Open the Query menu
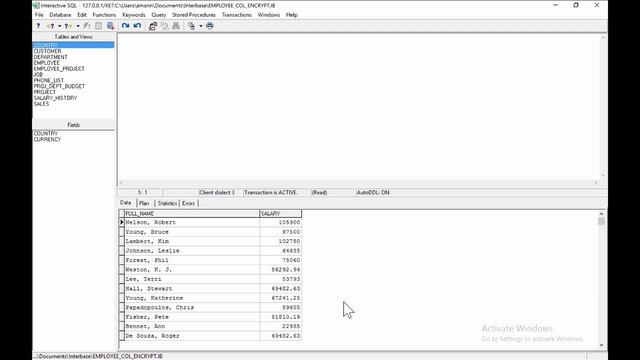 [159, 15]
